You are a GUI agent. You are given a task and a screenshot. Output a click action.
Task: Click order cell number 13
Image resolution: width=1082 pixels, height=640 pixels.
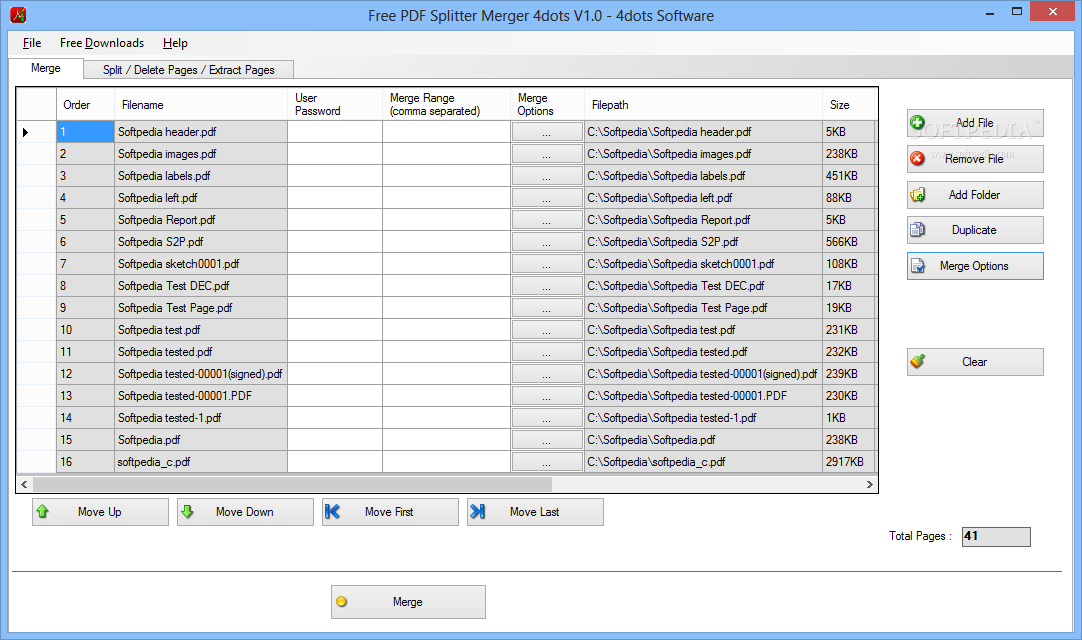point(86,396)
